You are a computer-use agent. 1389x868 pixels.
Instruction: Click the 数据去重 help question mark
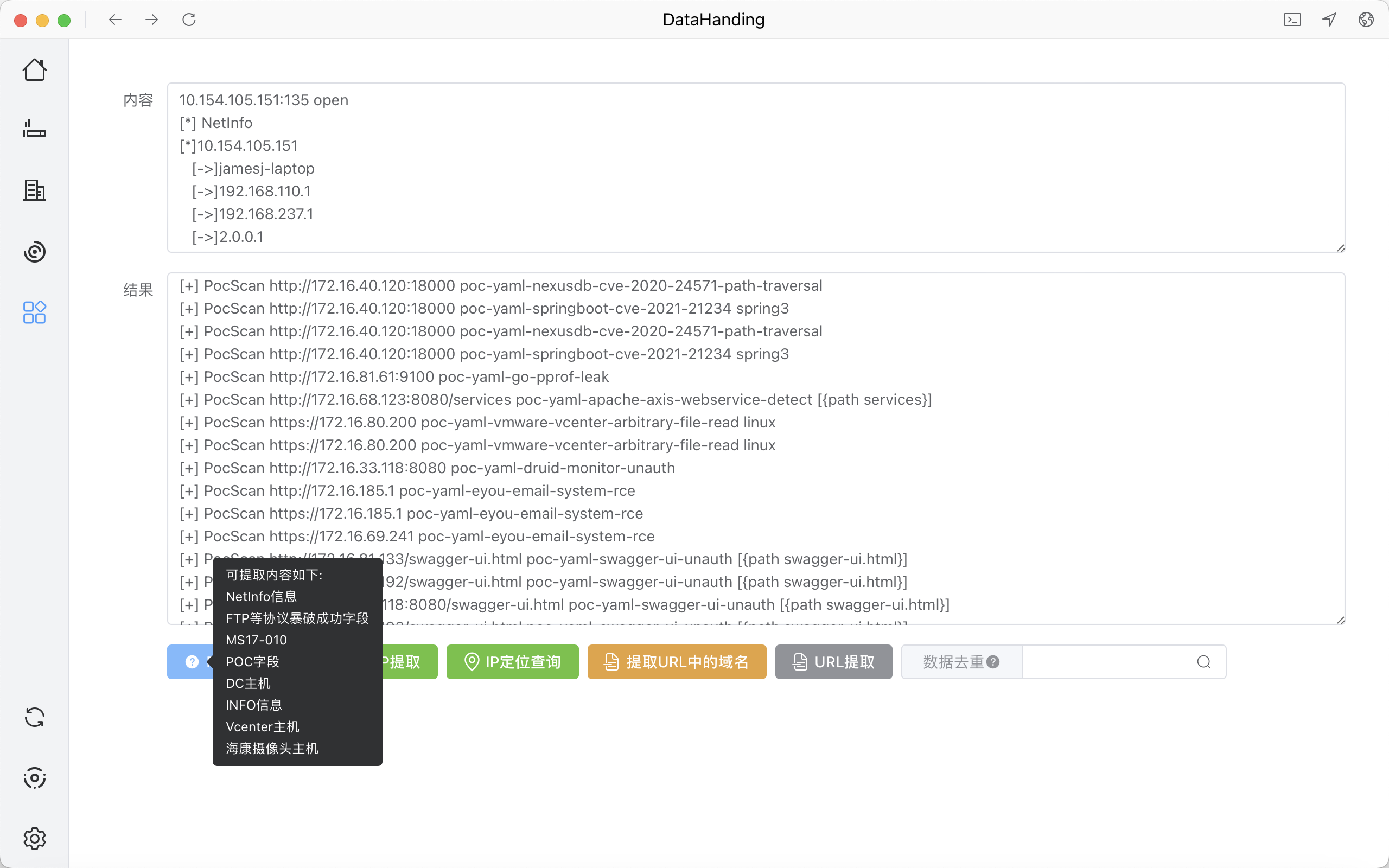coord(993,662)
